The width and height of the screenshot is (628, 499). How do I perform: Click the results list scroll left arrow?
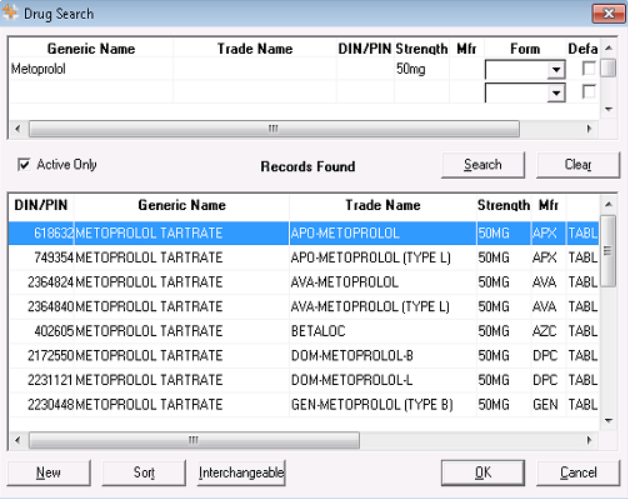click(18, 440)
